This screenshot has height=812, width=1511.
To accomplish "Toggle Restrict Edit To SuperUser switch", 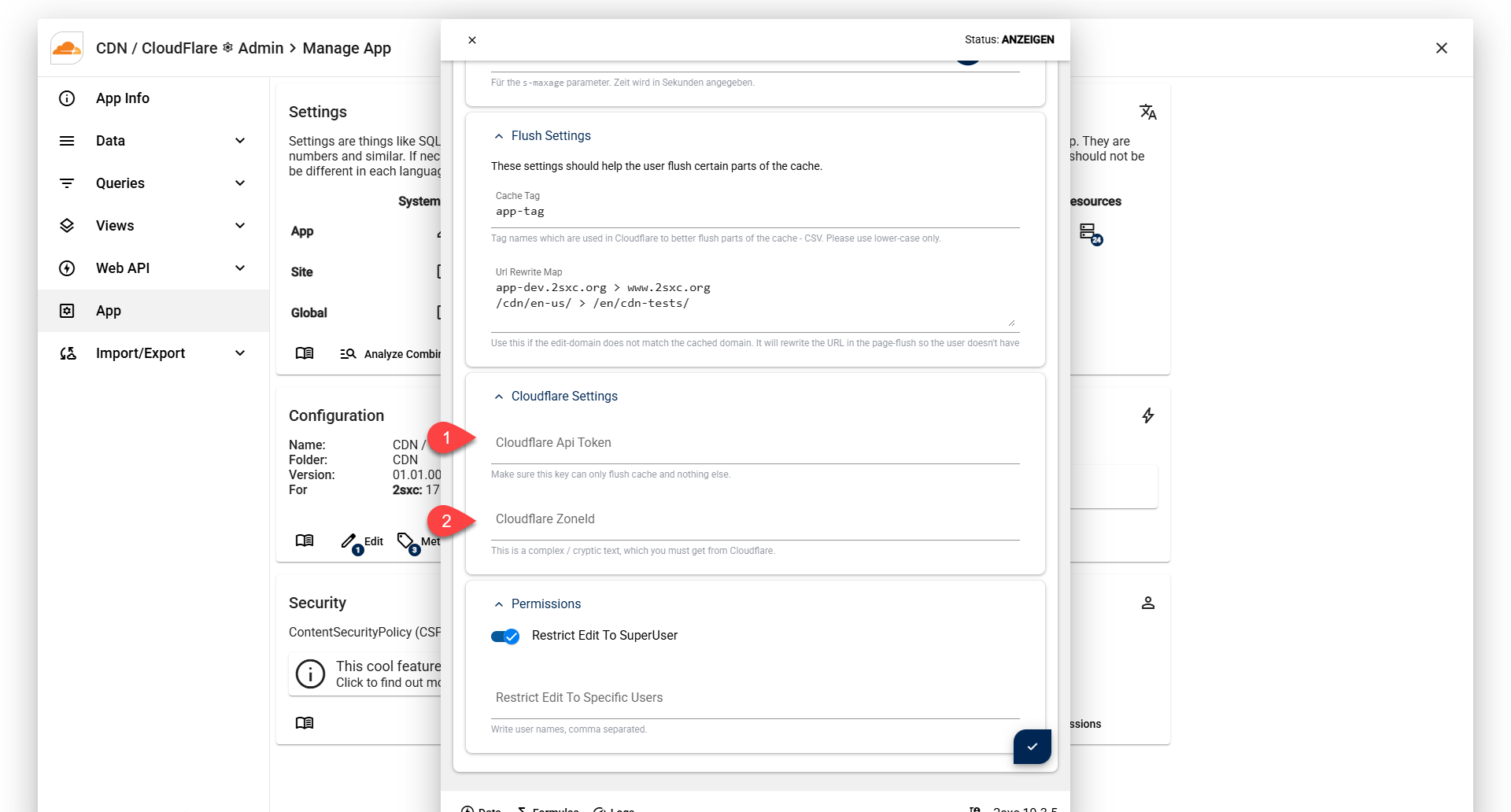I will [x=505, y=636].
